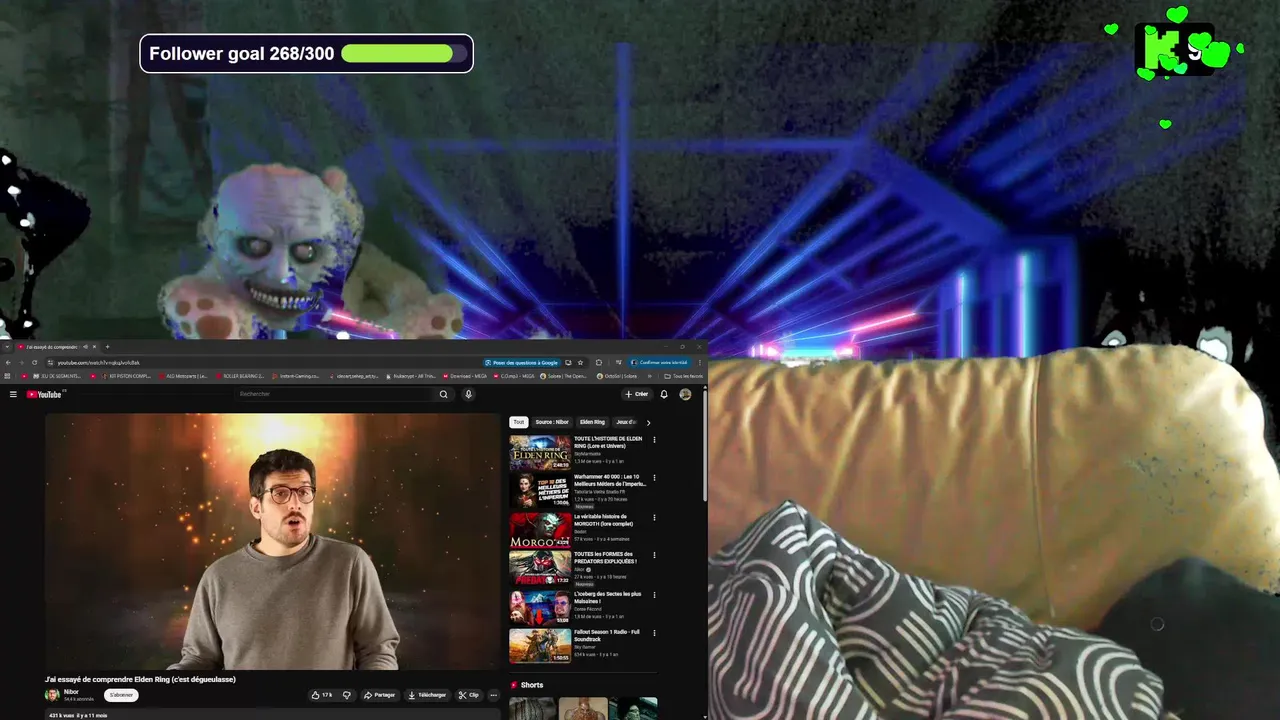Screen dimensions: 1280x720
Task: Open options menu for the MORGOTH video
Action: (x=655, y=517)
